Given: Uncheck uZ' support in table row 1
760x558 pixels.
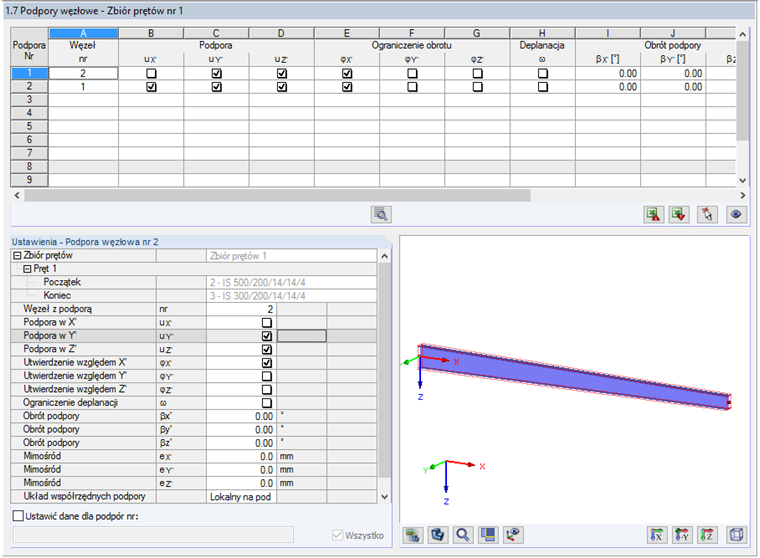Looking at the screenshot, I should point(282,73).
